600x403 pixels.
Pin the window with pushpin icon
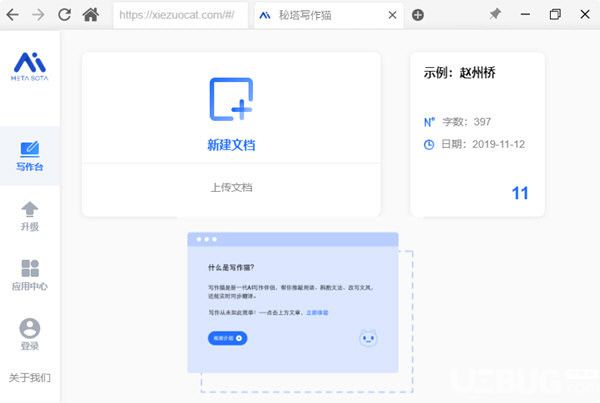coord(495,15)
